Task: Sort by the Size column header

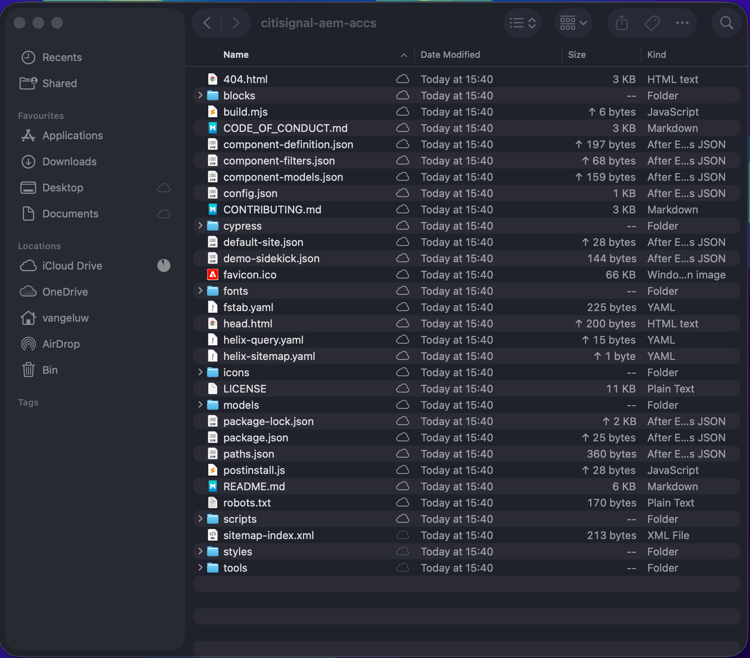Action: (577, 55)
